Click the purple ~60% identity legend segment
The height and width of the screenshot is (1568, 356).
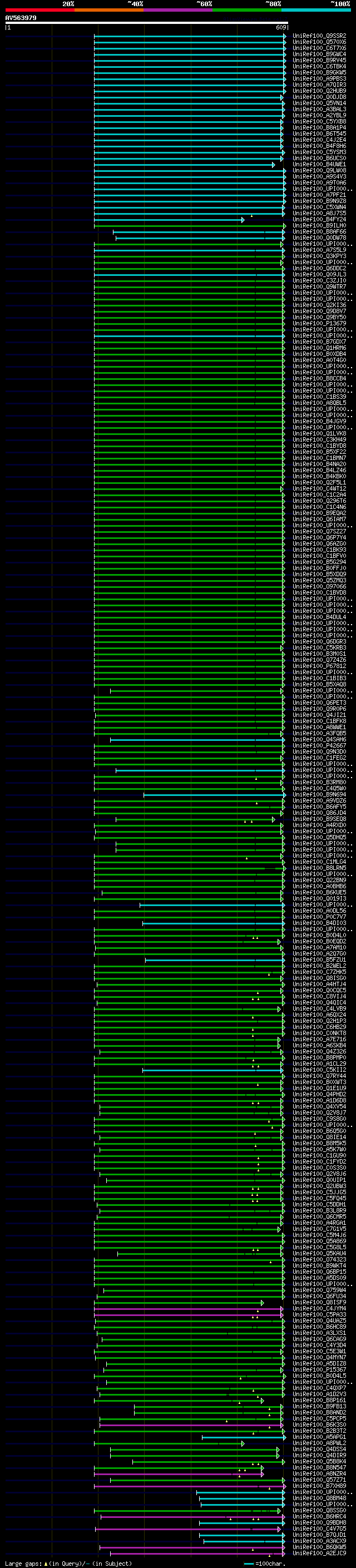pyautogui.click(x=177, y=10)
